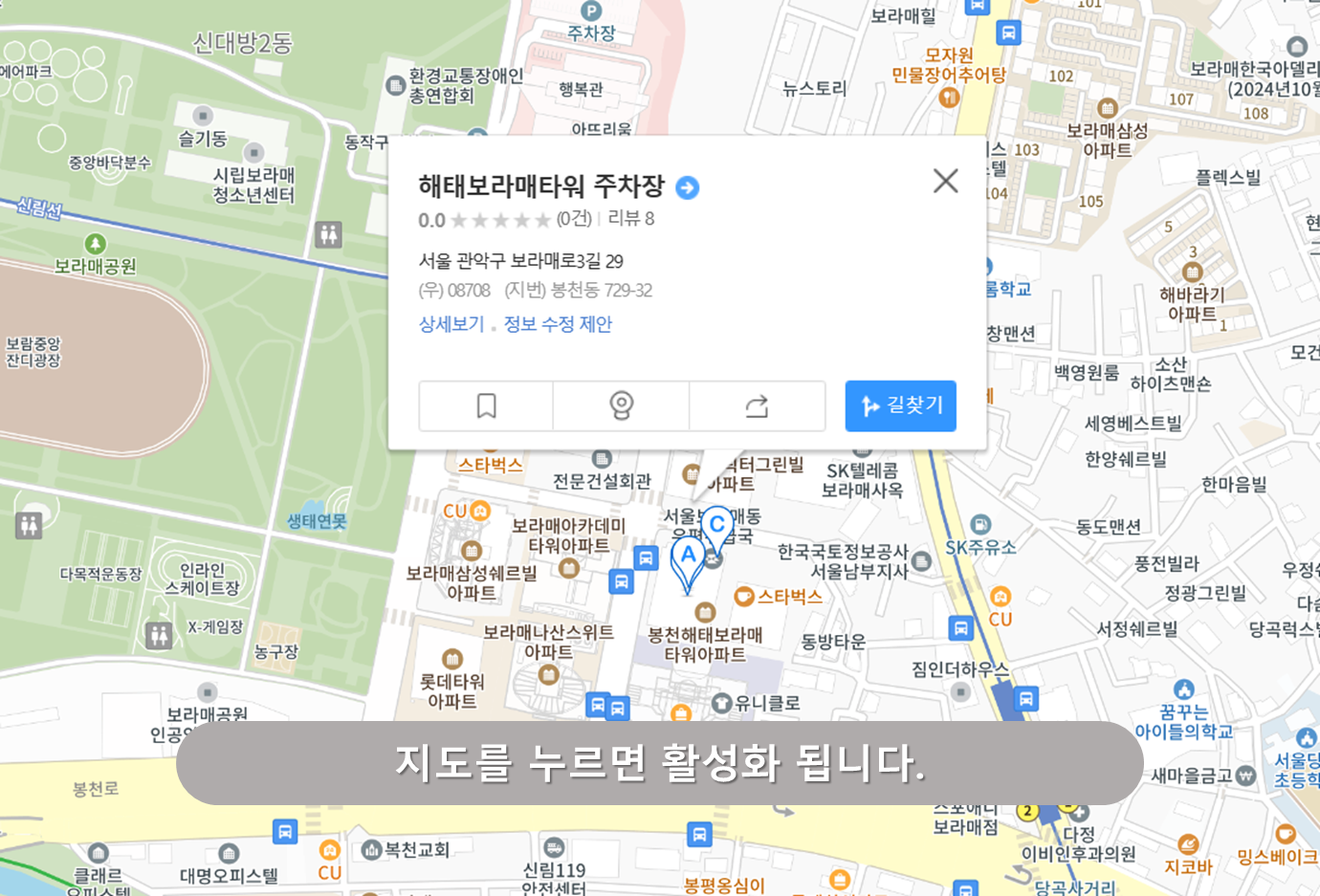Screen dimensions: 1320x896
Task: Click the bookmark icon on the place card
Action: [486, 405]
